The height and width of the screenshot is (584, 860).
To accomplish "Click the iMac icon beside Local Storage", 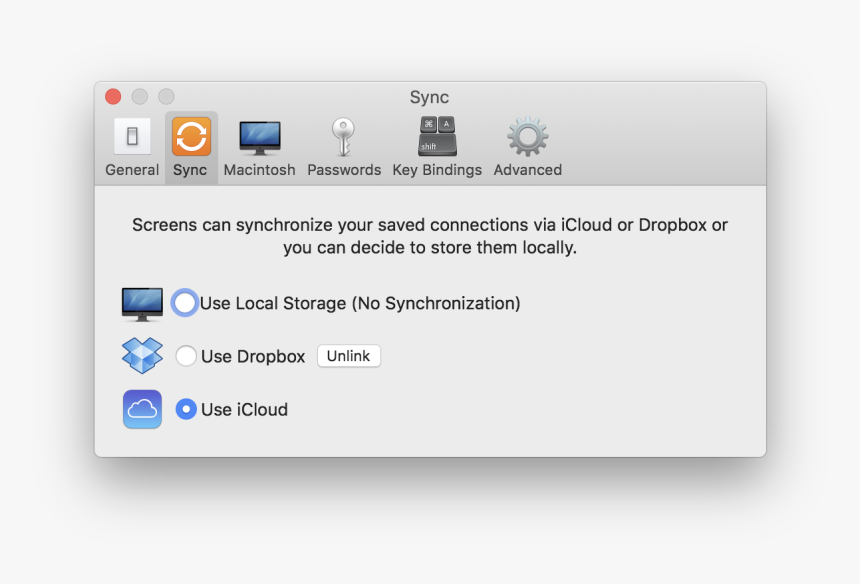I will click(142, 304).
